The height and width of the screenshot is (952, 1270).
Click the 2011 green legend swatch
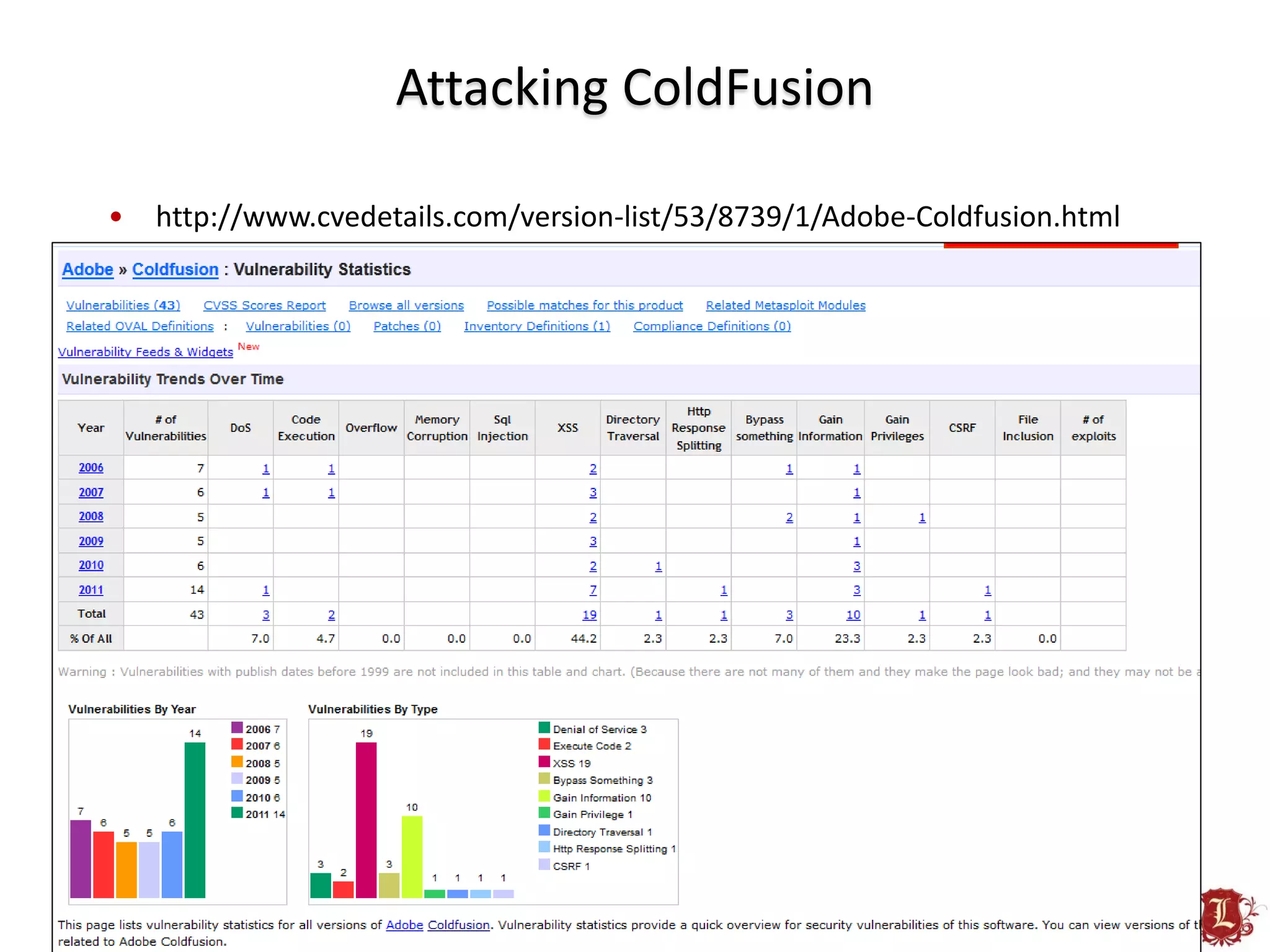point(237,813)
